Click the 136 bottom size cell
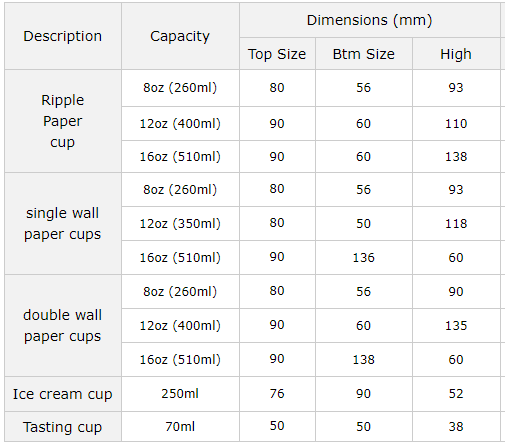 point(364,257)
